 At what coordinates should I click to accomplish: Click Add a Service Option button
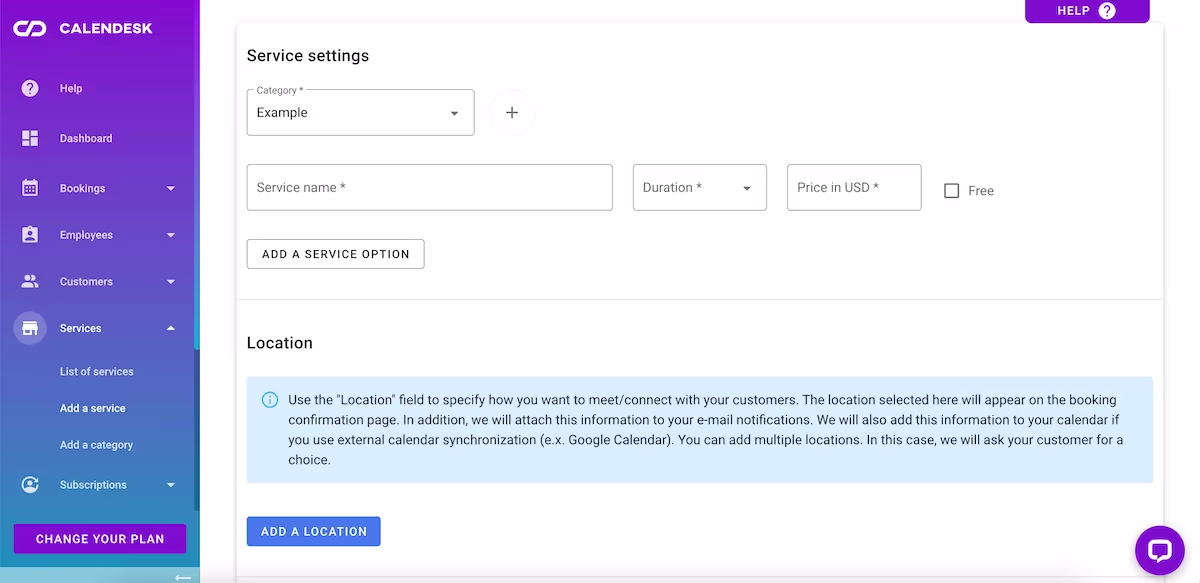tap(335, 254)
